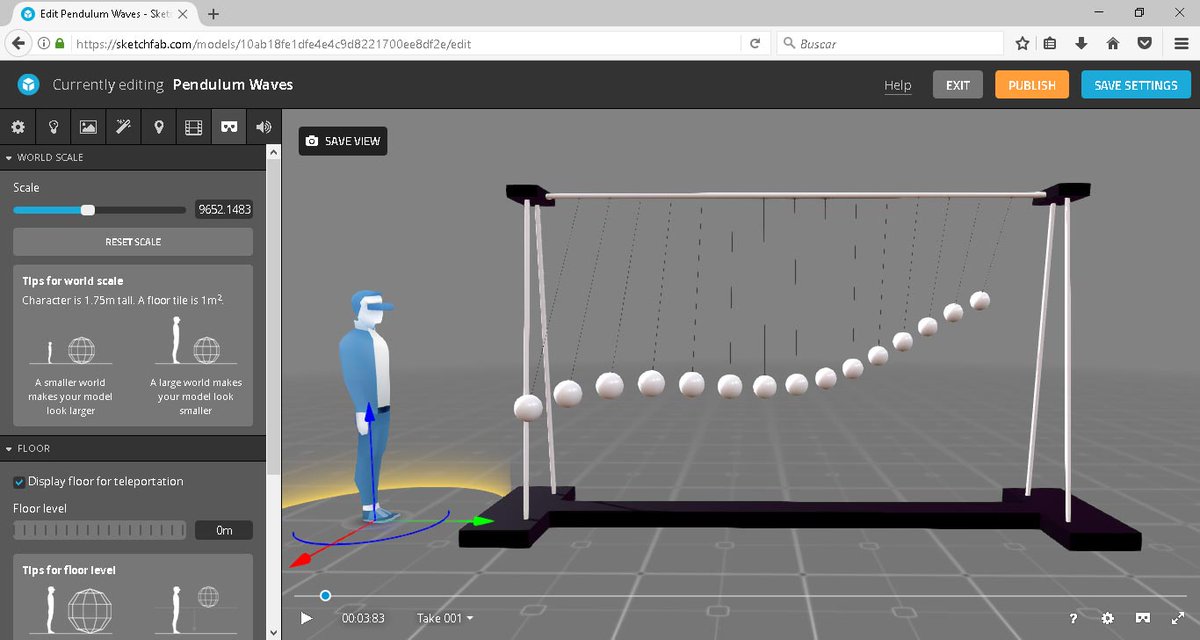
Task: Click the large world tip illustration
Action: tap(196, 342)
